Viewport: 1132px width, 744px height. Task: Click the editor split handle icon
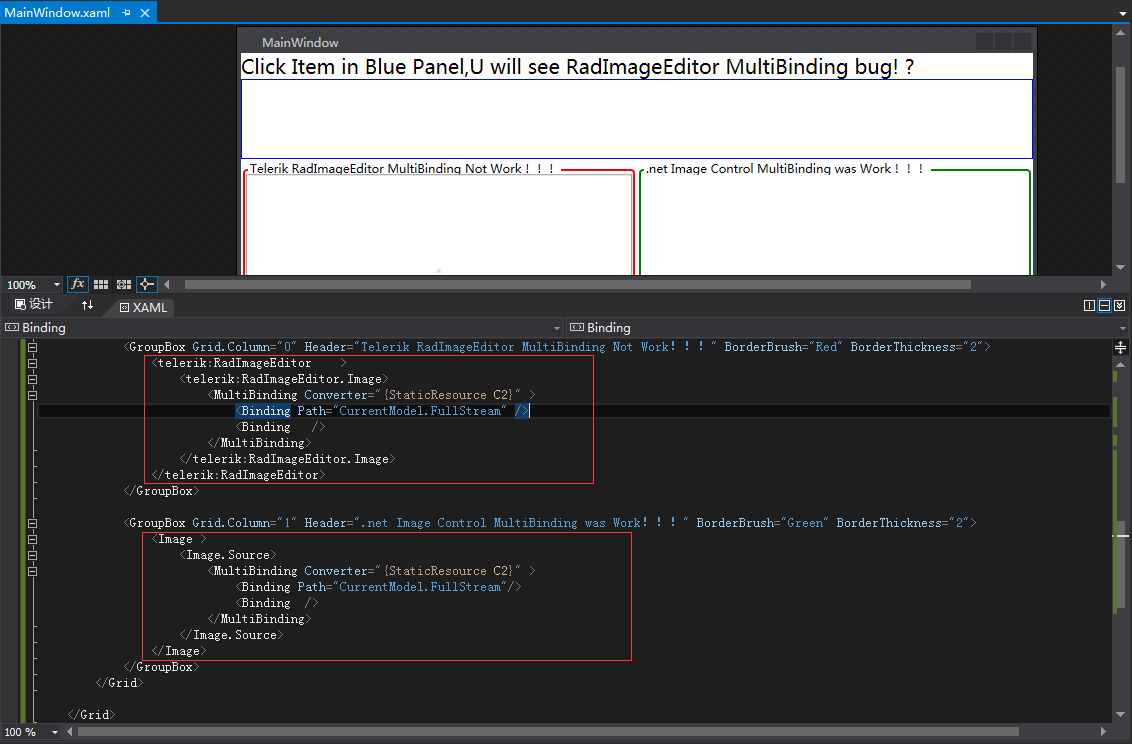click(x=1120, y=348)
